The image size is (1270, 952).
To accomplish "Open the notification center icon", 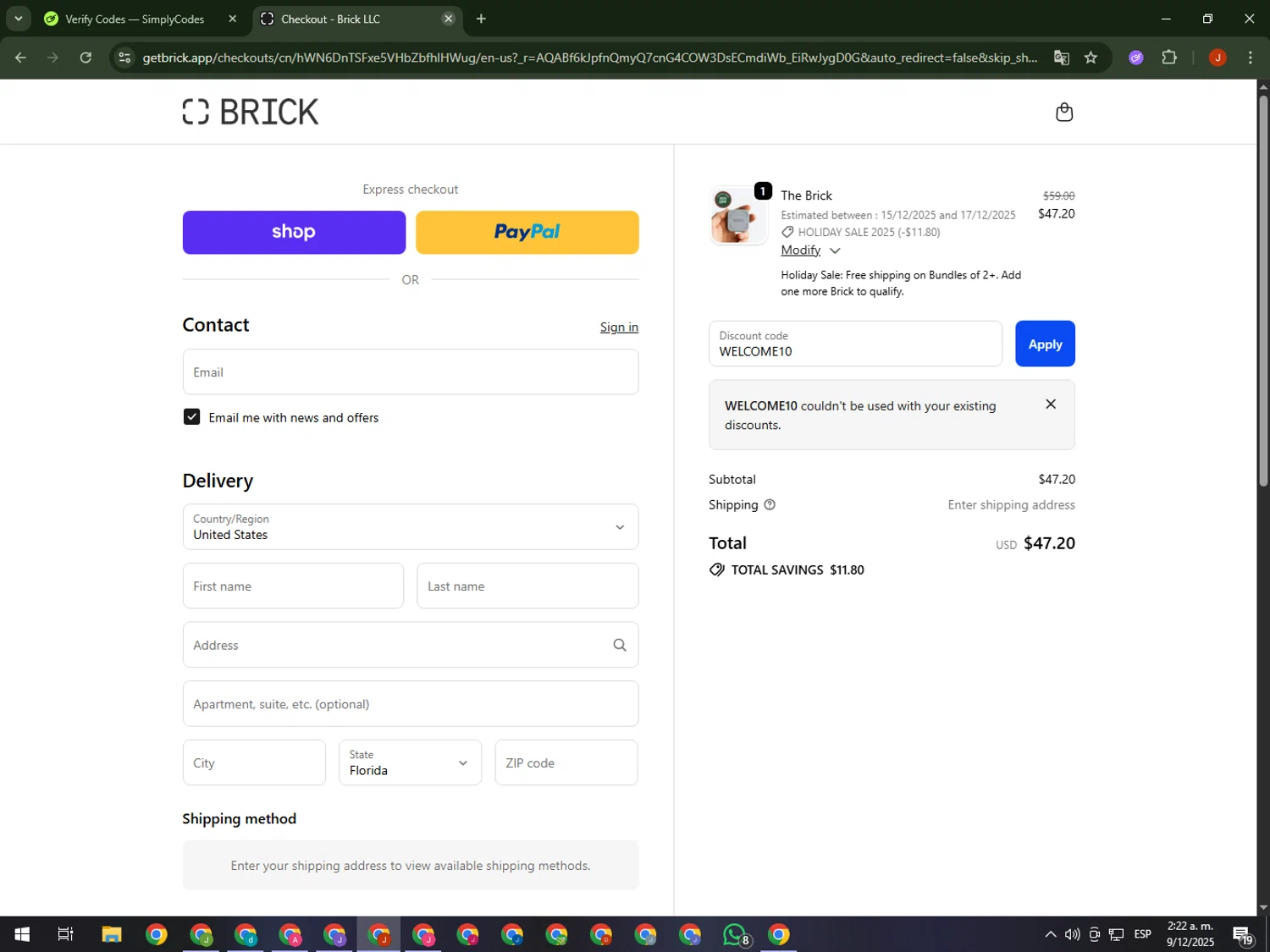I will [1243, 934].
